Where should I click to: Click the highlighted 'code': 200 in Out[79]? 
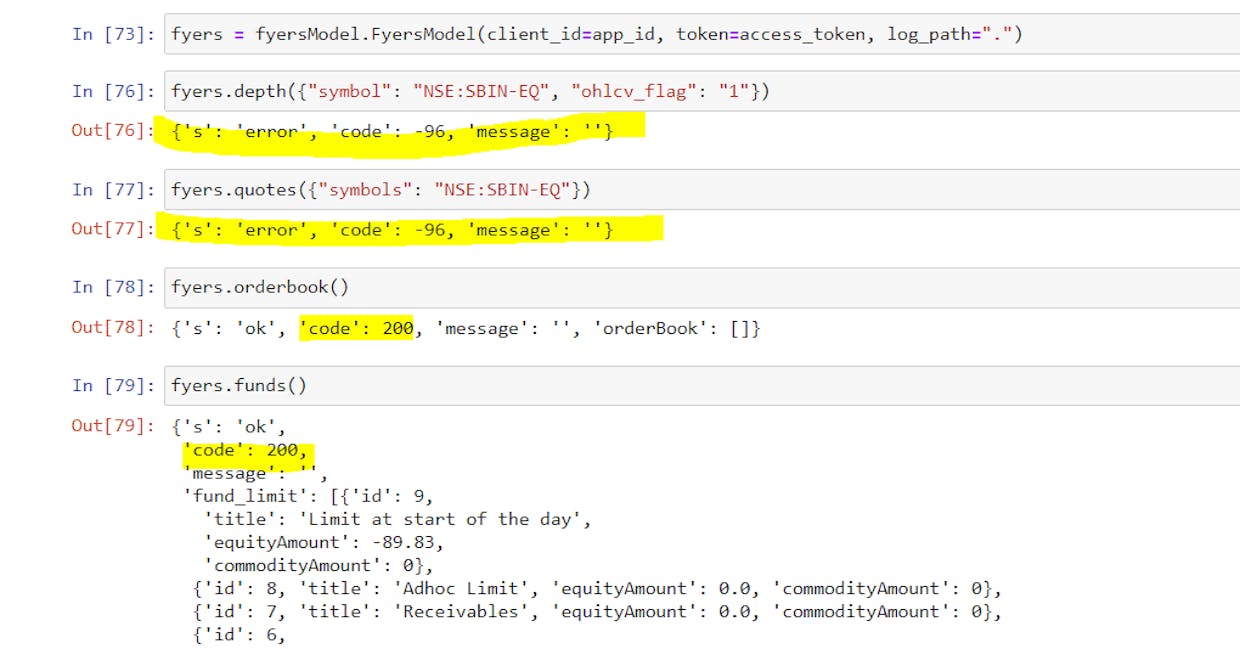click(246, 450)
